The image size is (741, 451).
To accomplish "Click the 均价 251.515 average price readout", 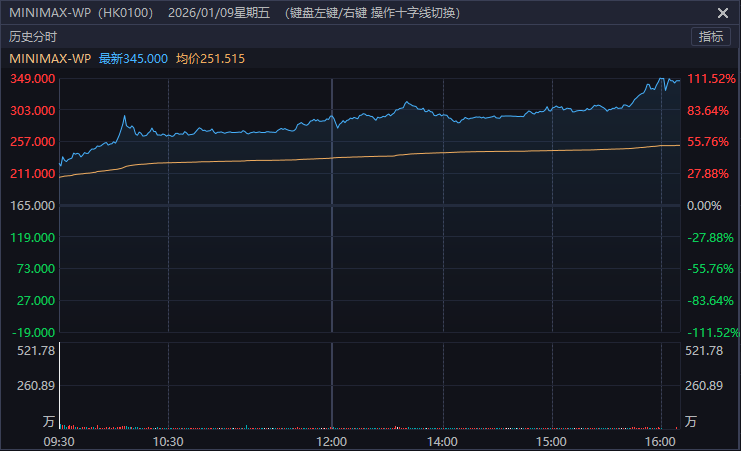I will pyautogui.click(x=210, y=59).
